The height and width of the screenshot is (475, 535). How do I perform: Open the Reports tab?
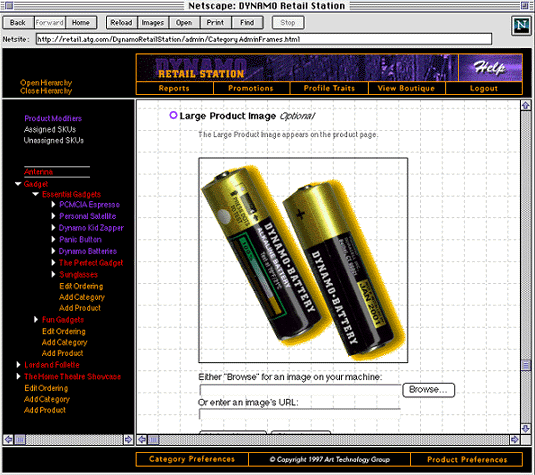174,88
